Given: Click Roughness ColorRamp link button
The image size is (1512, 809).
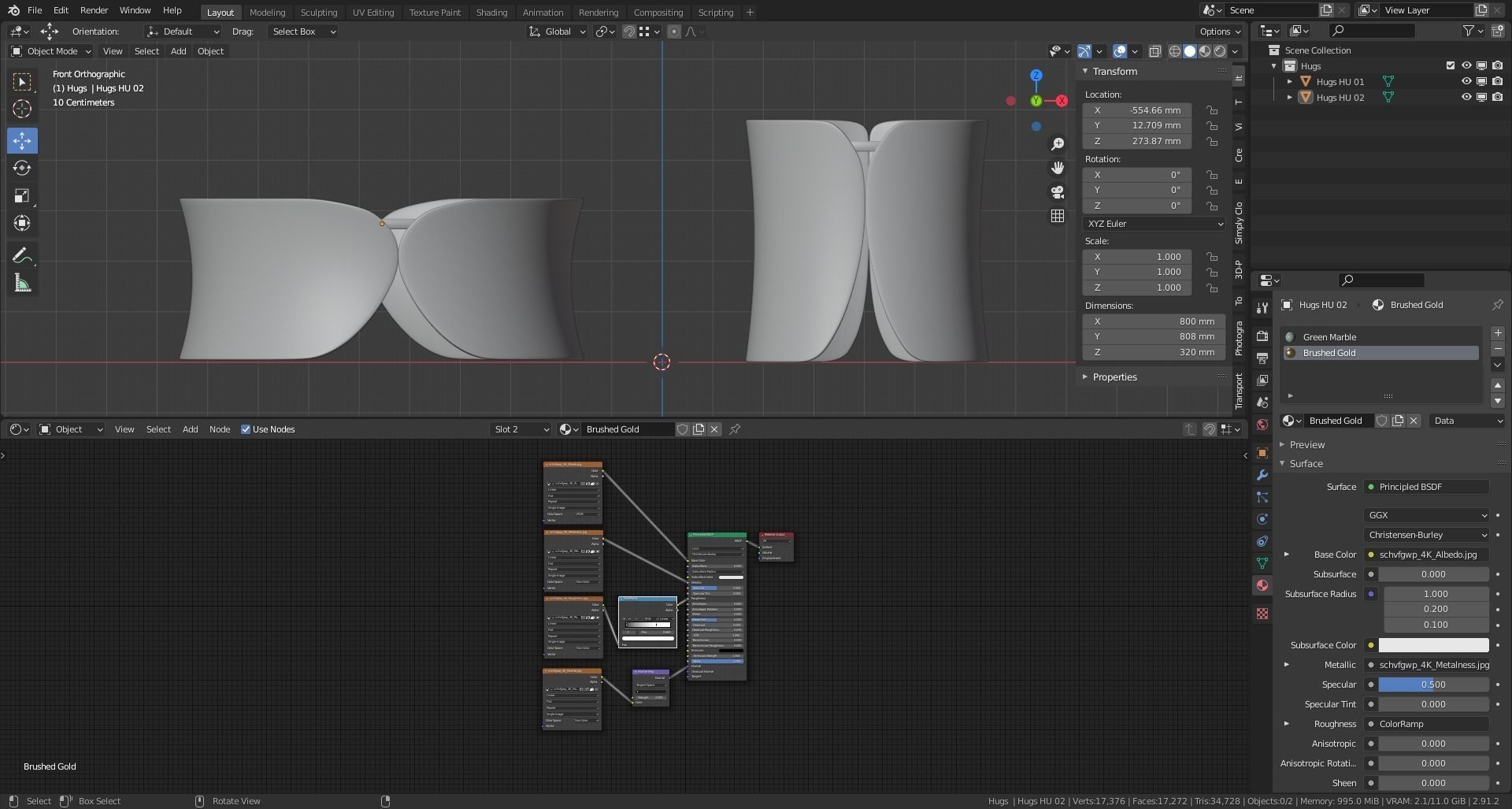Looking at the screenshot, I should tap(1426, 724).
